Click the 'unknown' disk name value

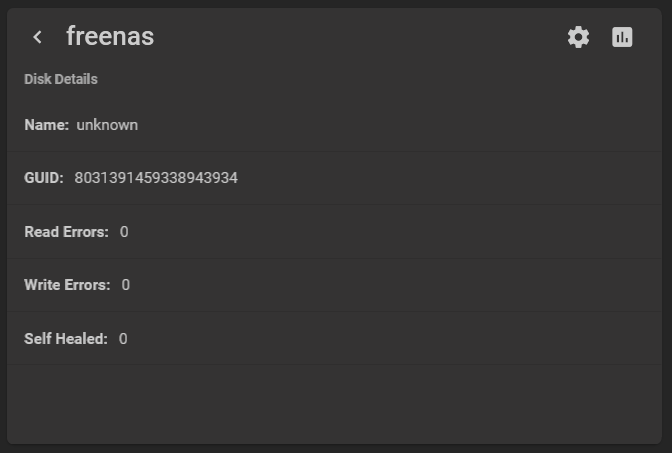point(107,125)
